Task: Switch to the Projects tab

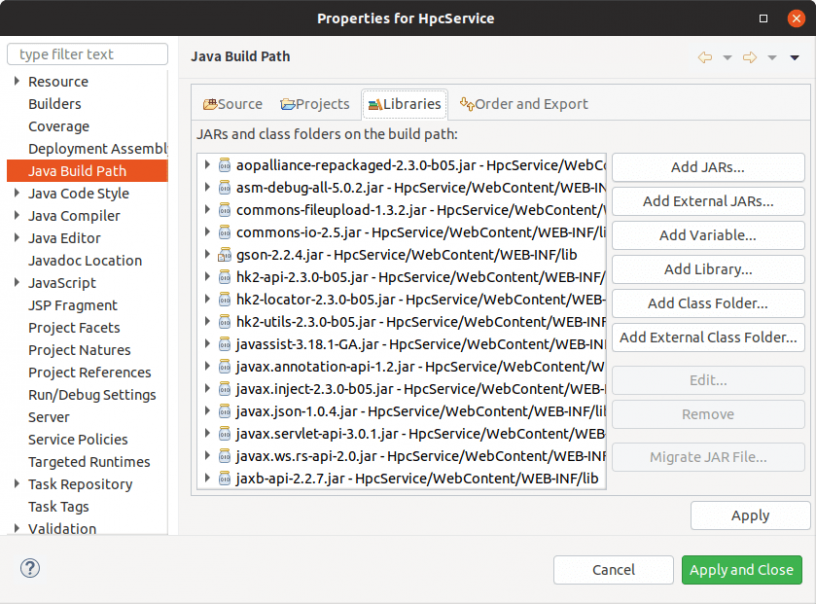Action: point(315,104)
